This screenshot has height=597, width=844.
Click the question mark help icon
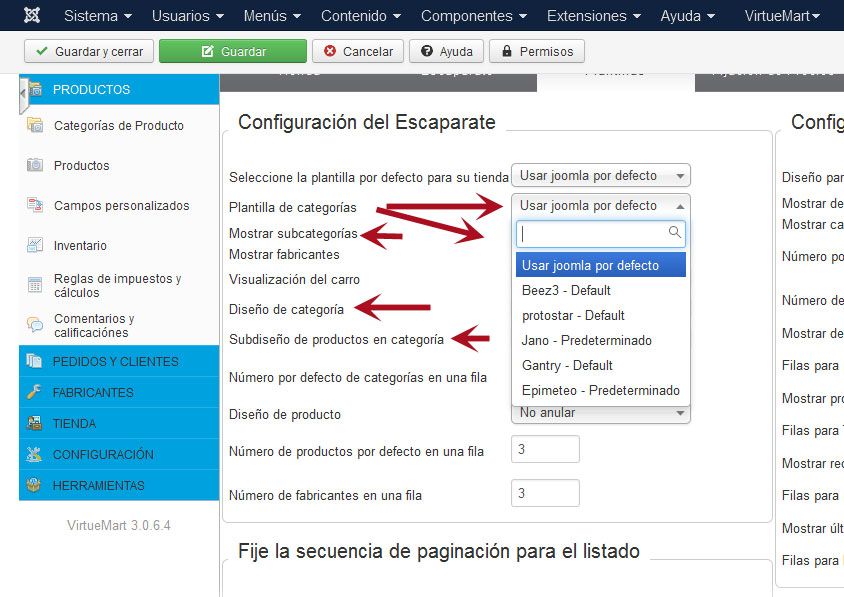pyautogui.click(x=427, y=51)
